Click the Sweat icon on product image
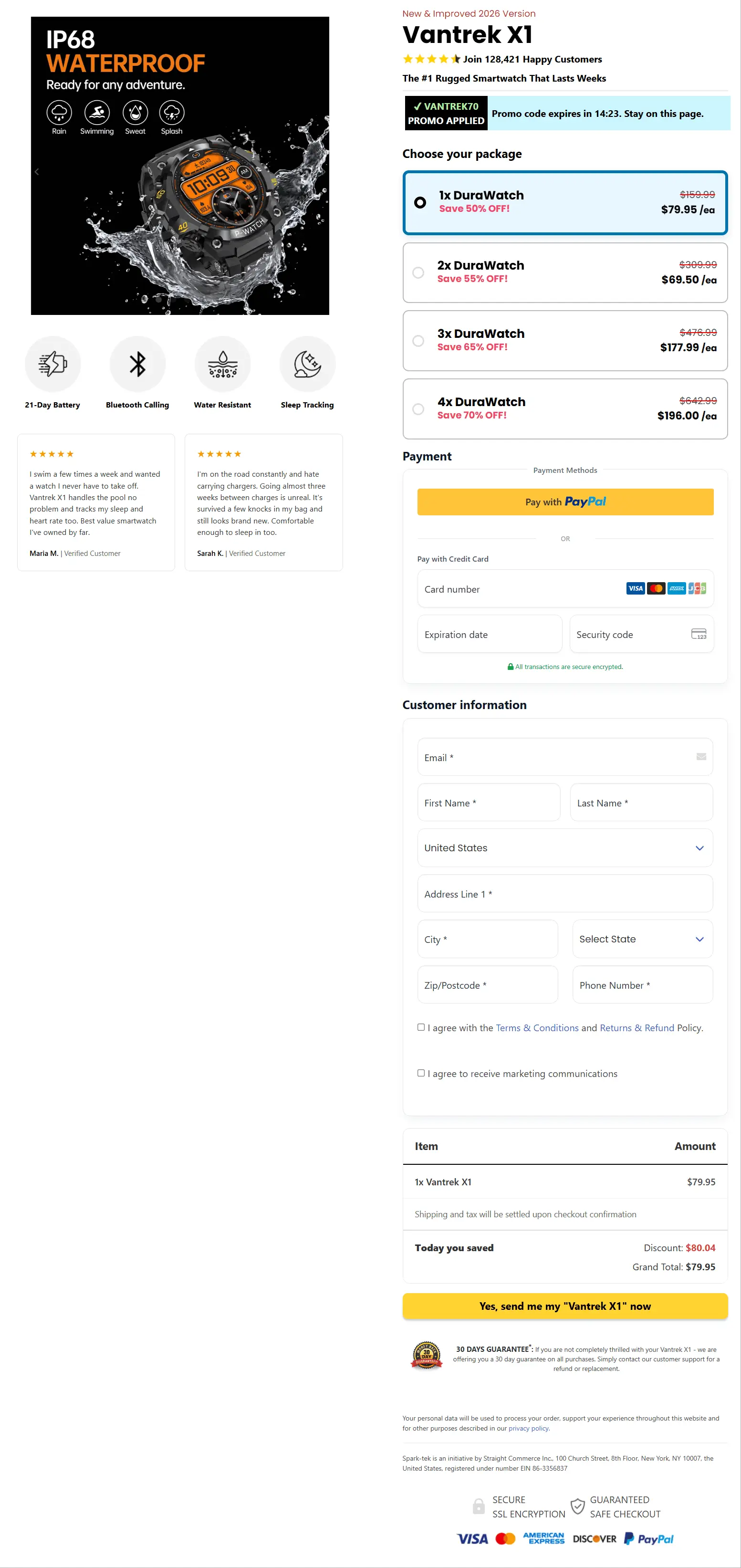Screen dimensions: 741x1568 135,113
